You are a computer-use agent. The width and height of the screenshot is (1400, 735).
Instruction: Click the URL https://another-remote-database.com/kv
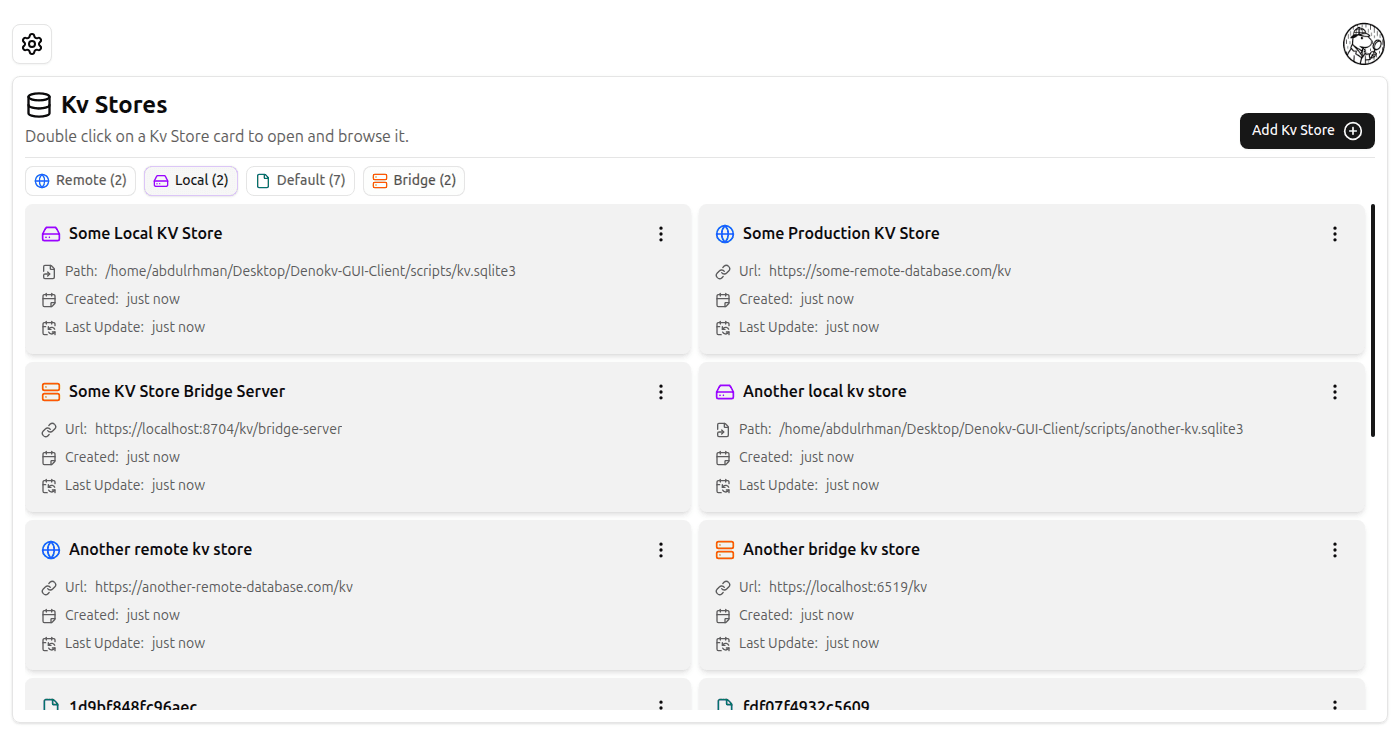[x=224, y=588]
